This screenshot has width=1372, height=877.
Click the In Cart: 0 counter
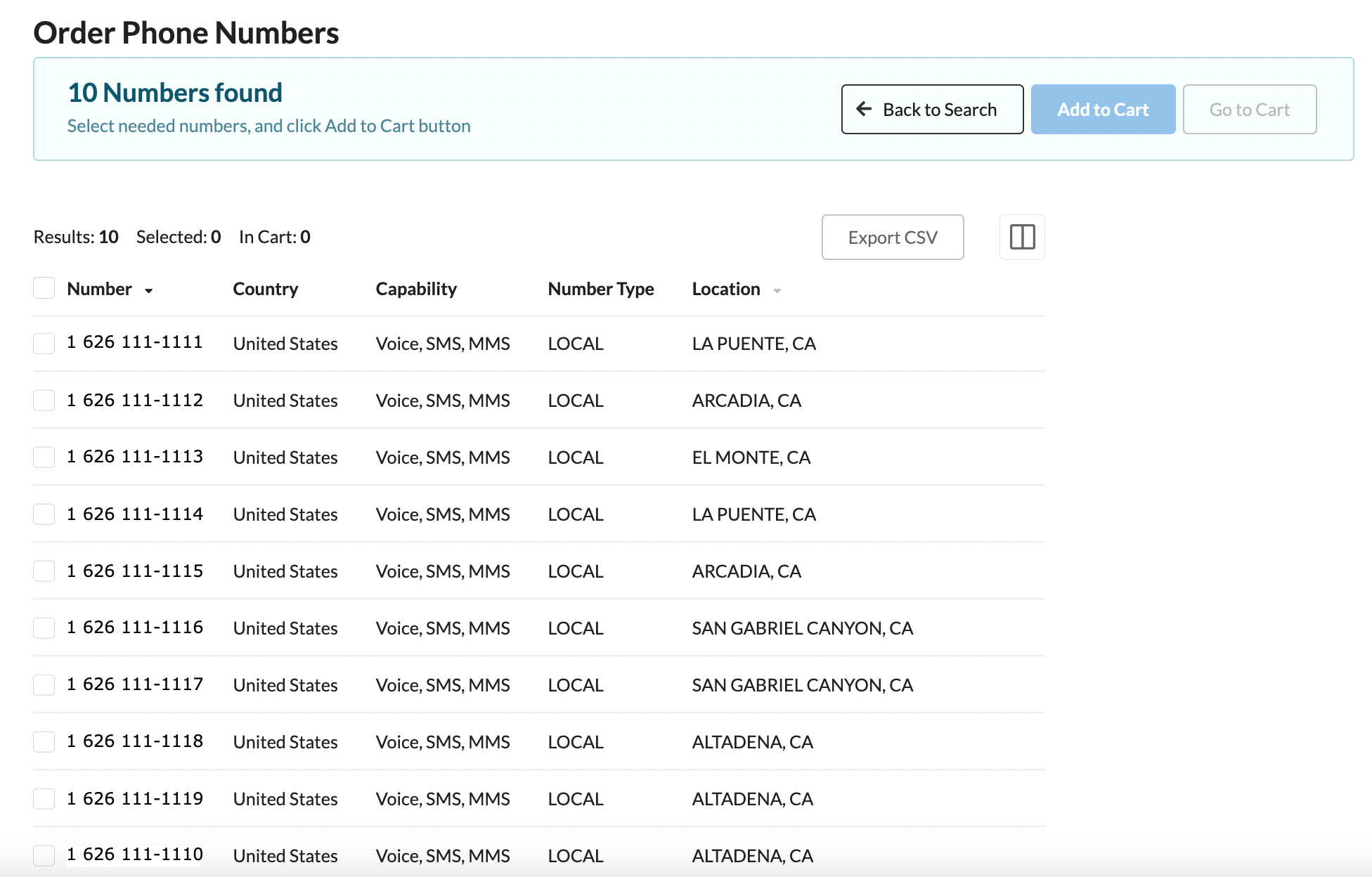click(x=275, y=237)
